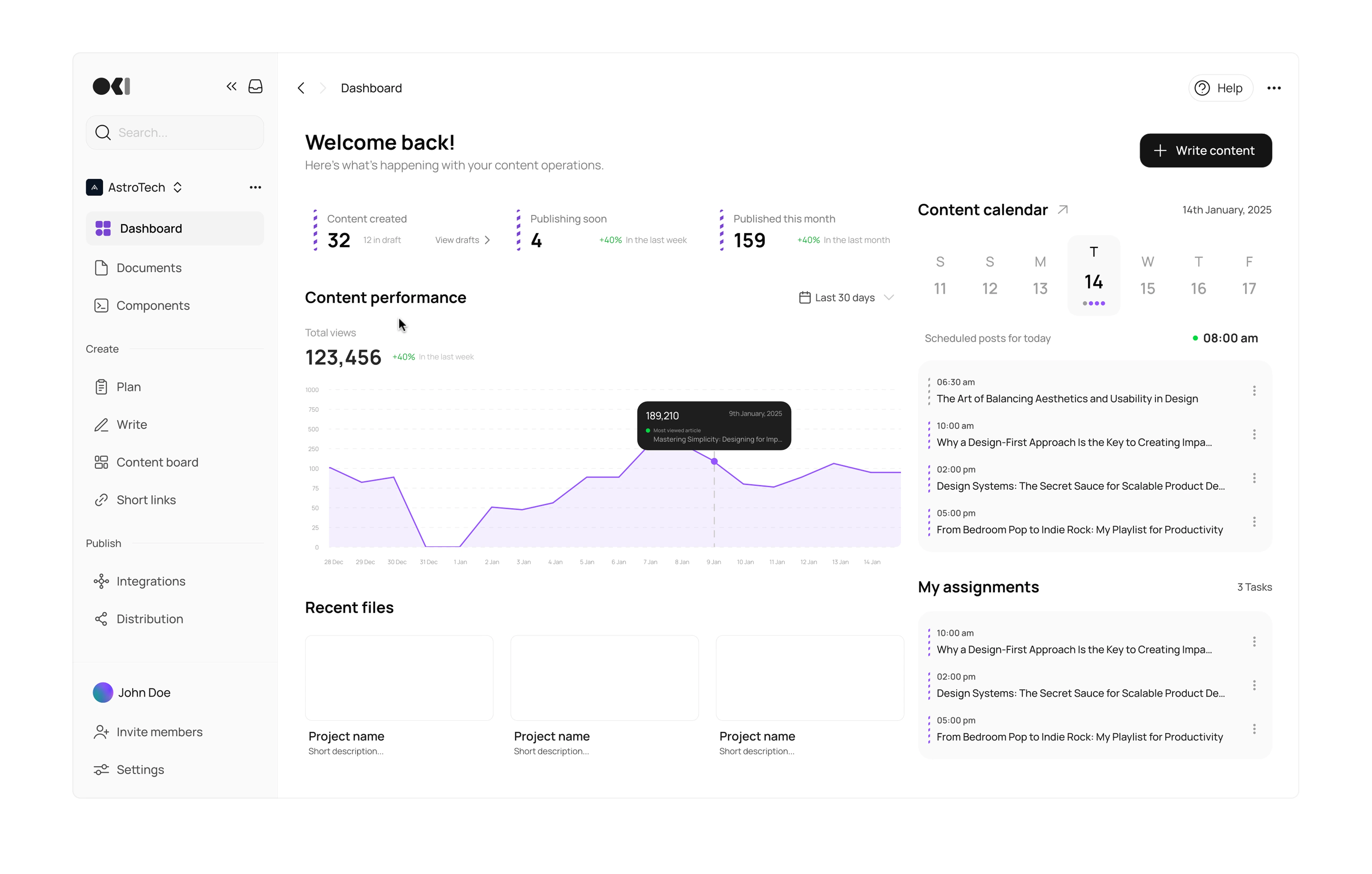The width and height of the screenshot is (1372, 874).
Task: Focus the Search input field
Action: pos(175,132)
